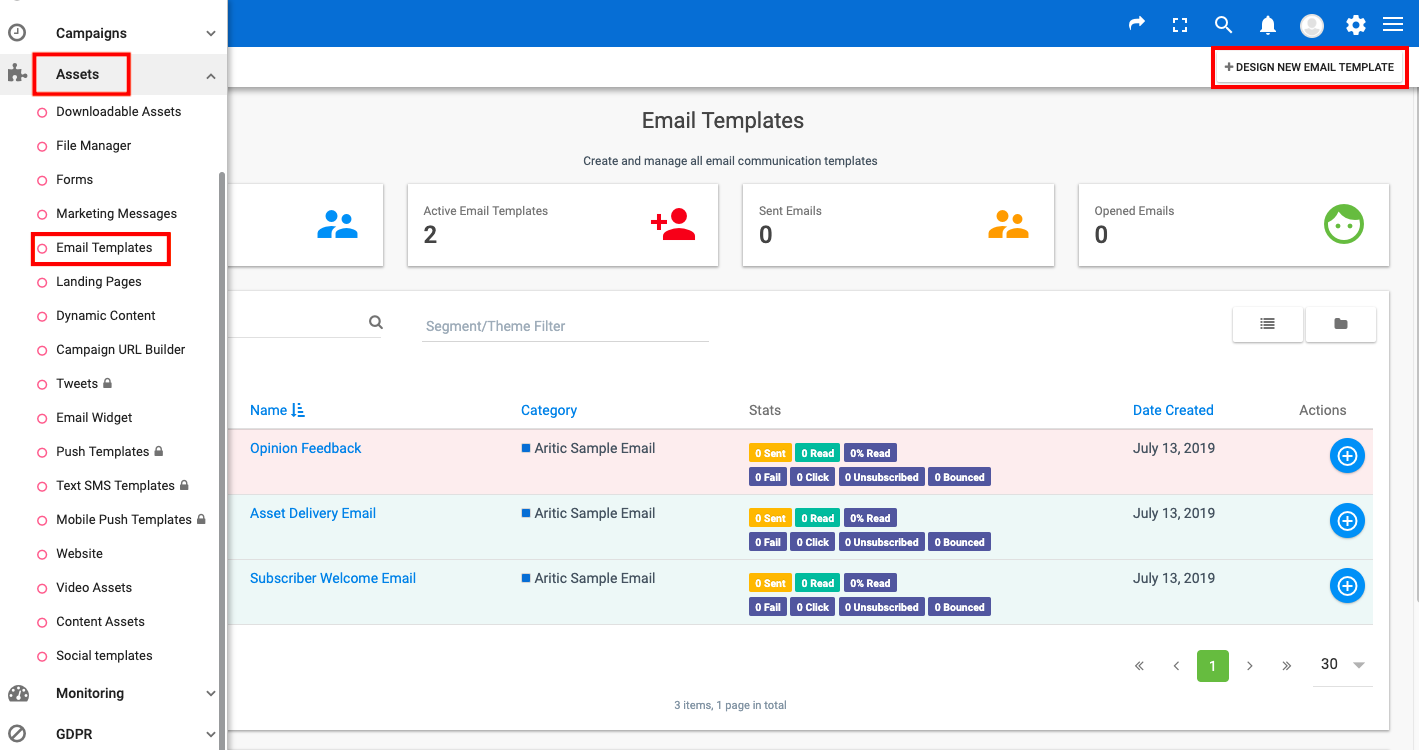Open Video Assets in sidebar
Viewport: 1419px width, 750px height.
coord(94,588)
